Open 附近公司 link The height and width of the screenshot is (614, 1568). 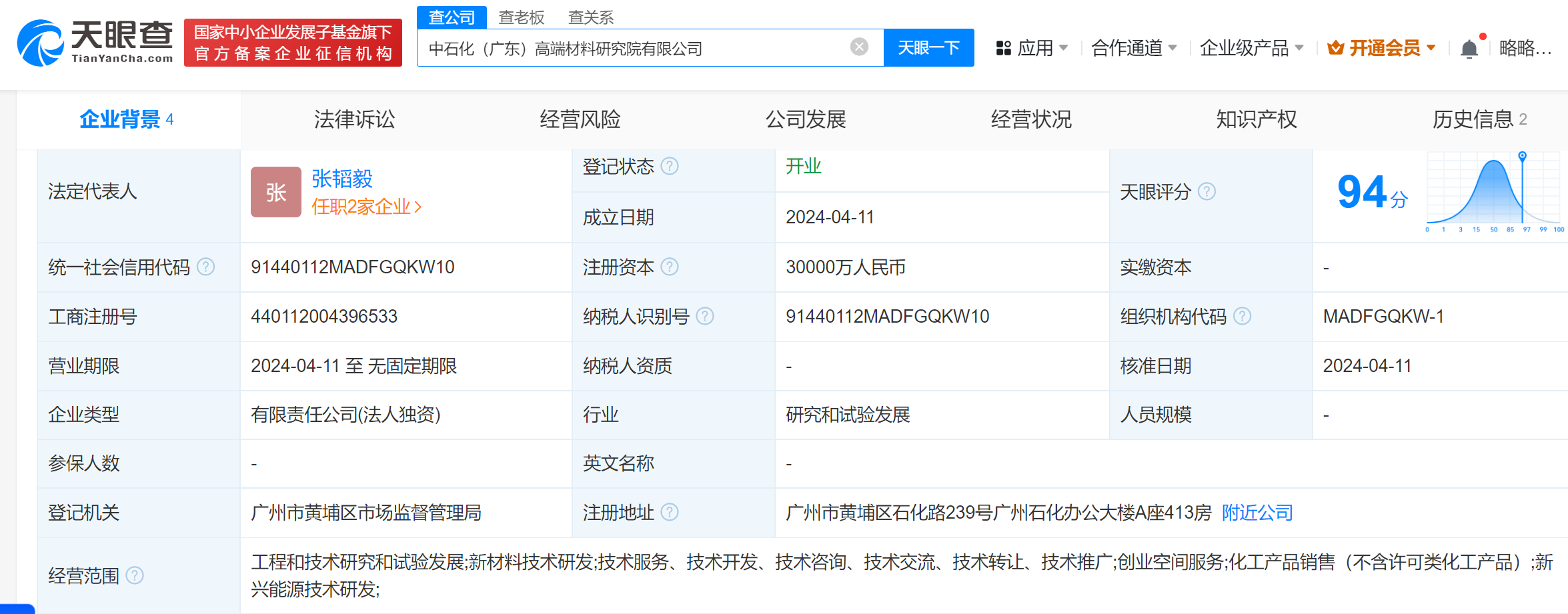click(1257, 512)
